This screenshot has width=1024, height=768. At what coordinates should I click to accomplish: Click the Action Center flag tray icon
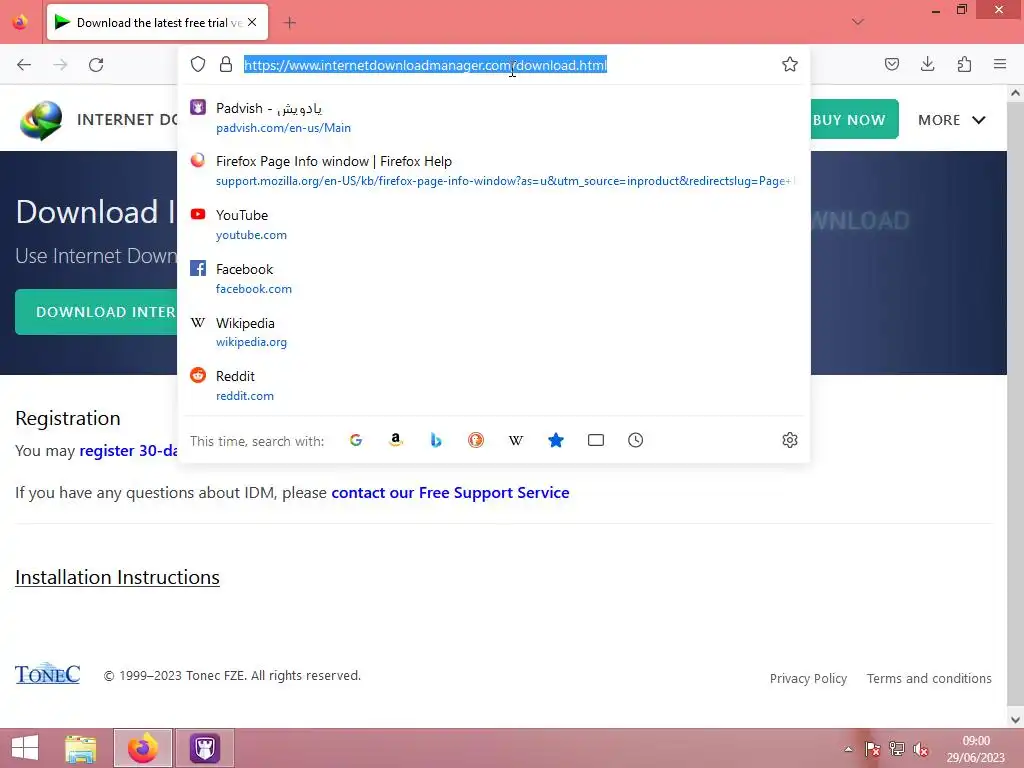[872, 749]
